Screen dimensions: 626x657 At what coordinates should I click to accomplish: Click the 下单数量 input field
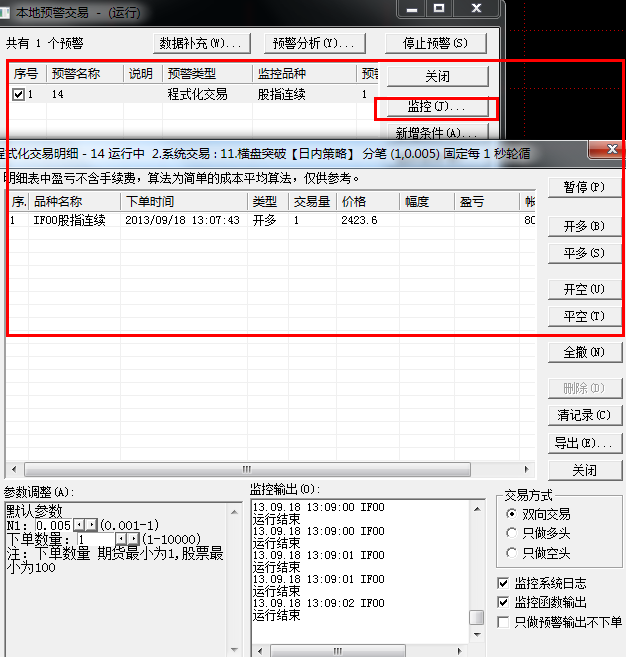[x=96, y=539]
